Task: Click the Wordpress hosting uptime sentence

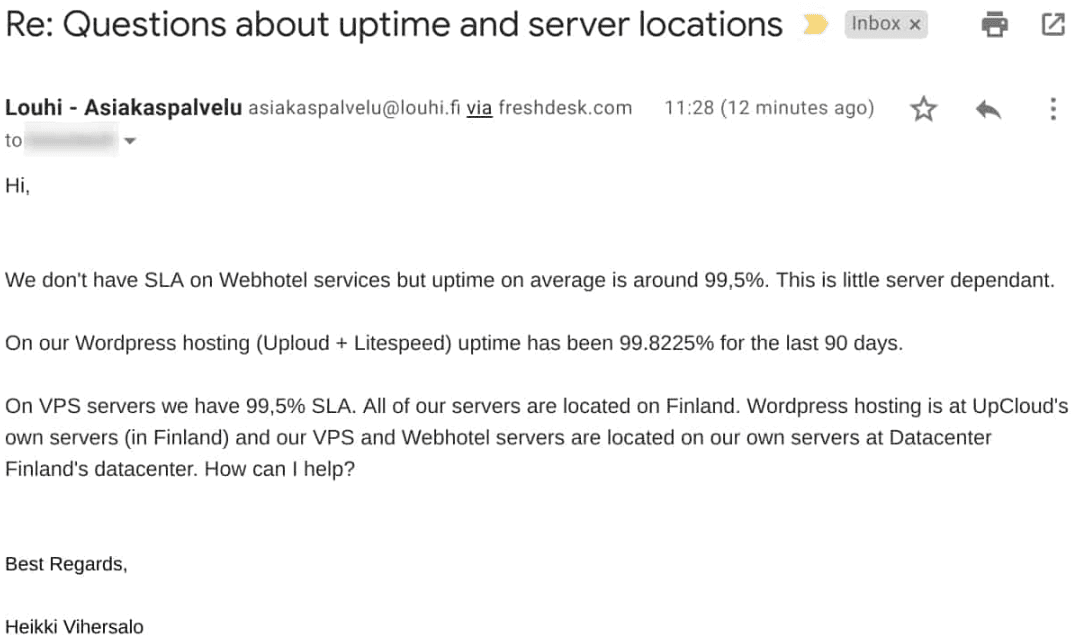Action: [x=454, y=343]
